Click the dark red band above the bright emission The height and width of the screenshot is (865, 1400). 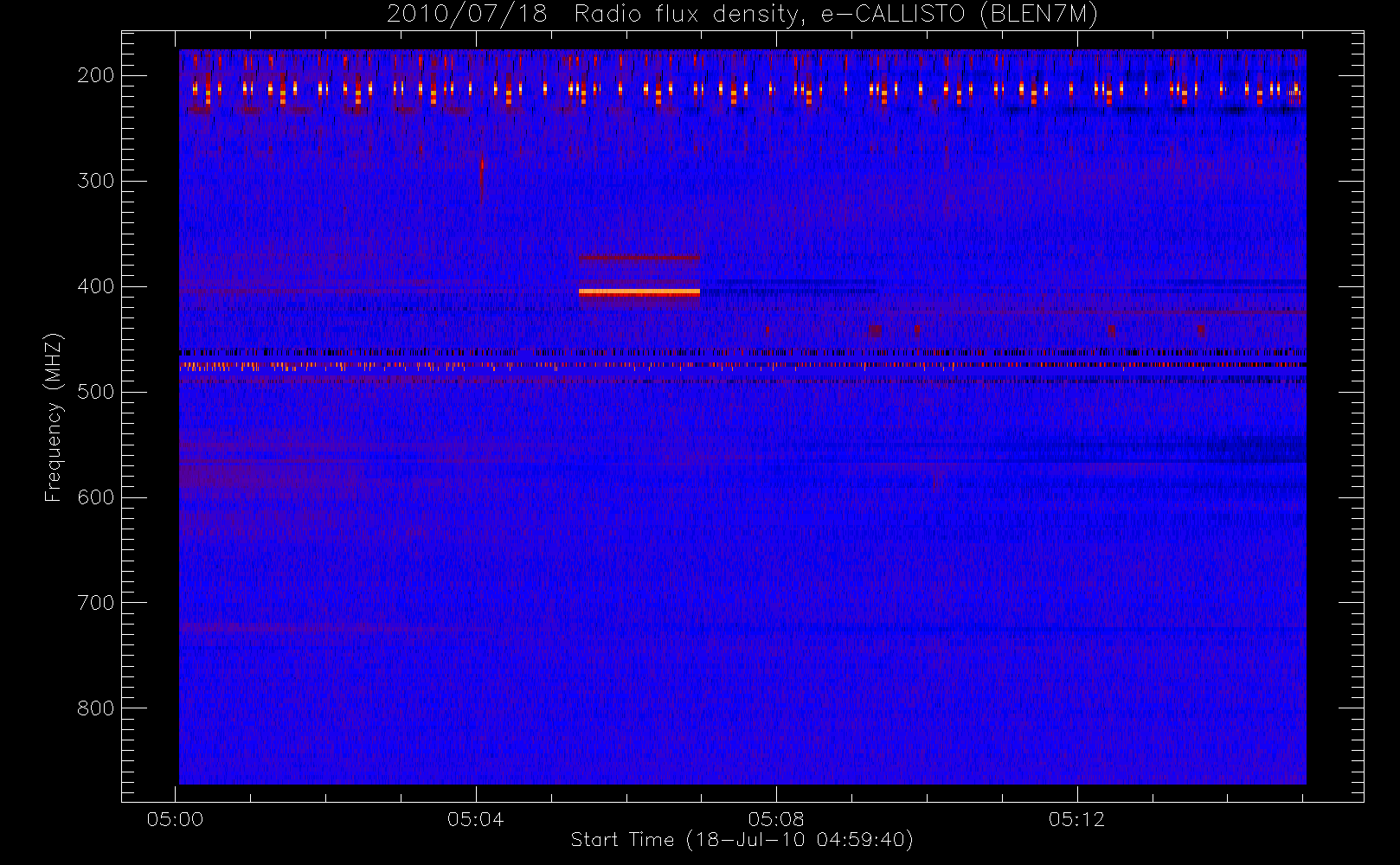click(x=639, y=257)
